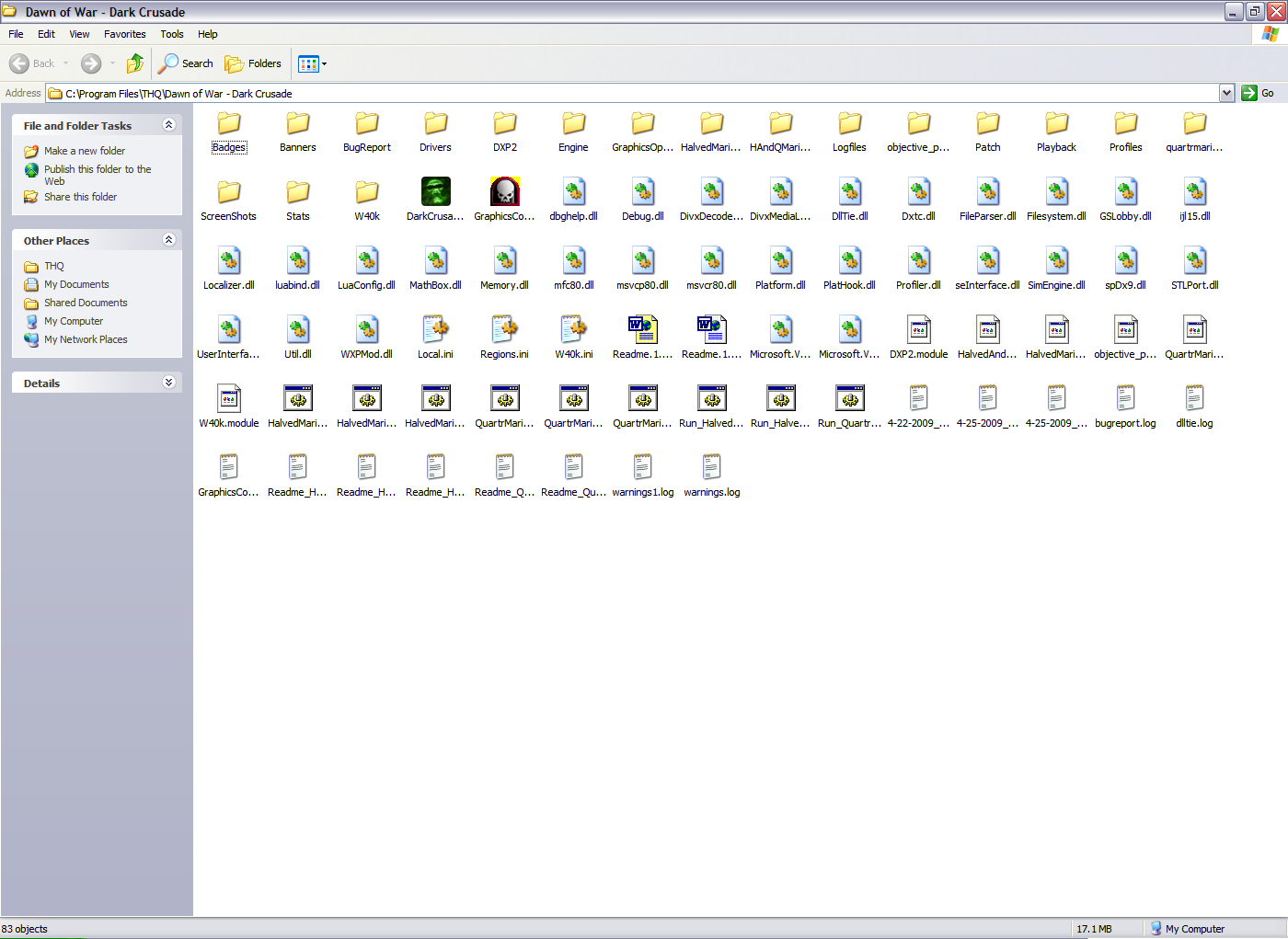The height and width of the screenshot is (939, 1288).
Task: Go up one folder level
Action: click(x=135, y=63)
